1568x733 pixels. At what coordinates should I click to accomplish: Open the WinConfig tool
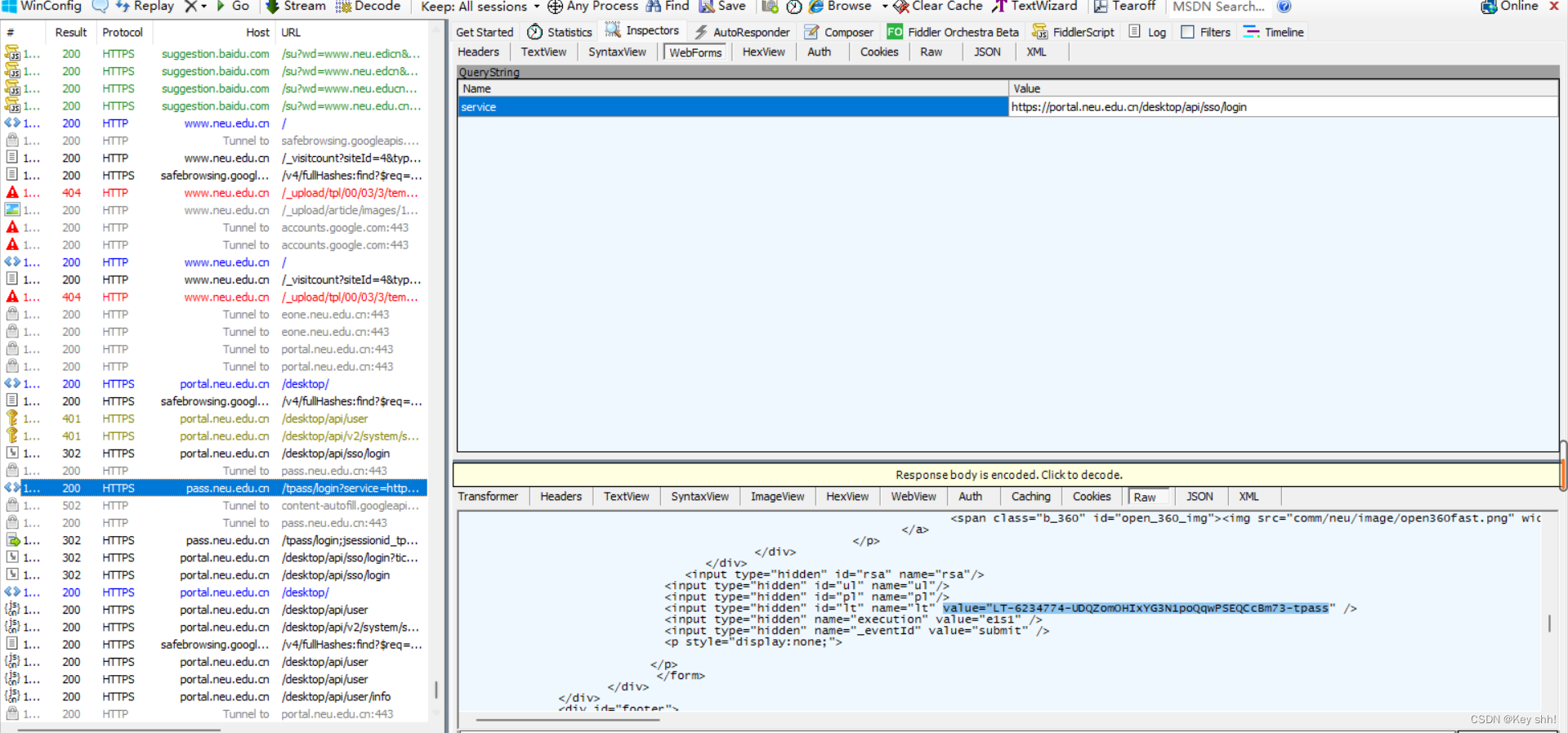pyautogui.click(x=42, y=7)
